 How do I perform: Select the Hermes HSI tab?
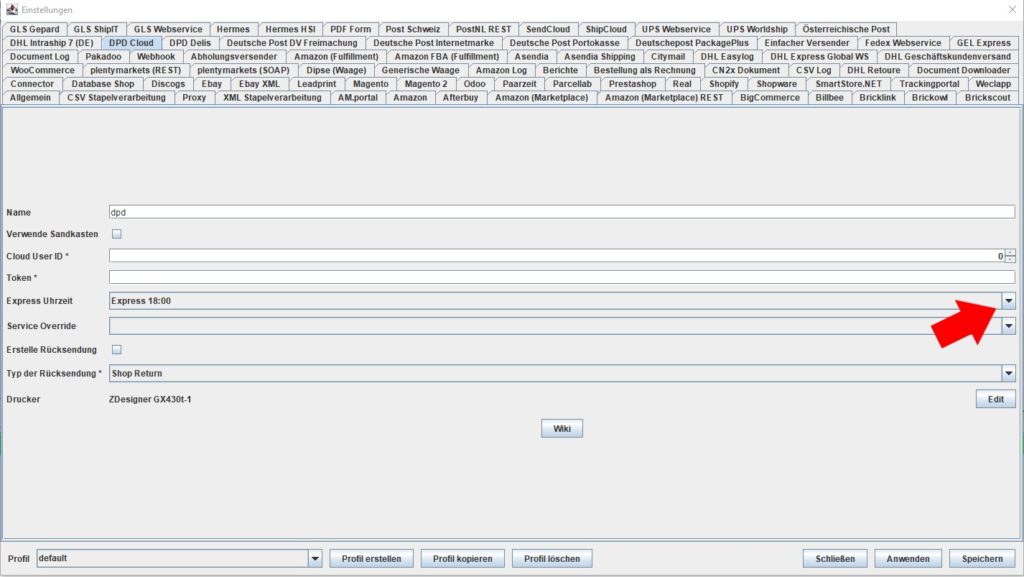[290, 29]
